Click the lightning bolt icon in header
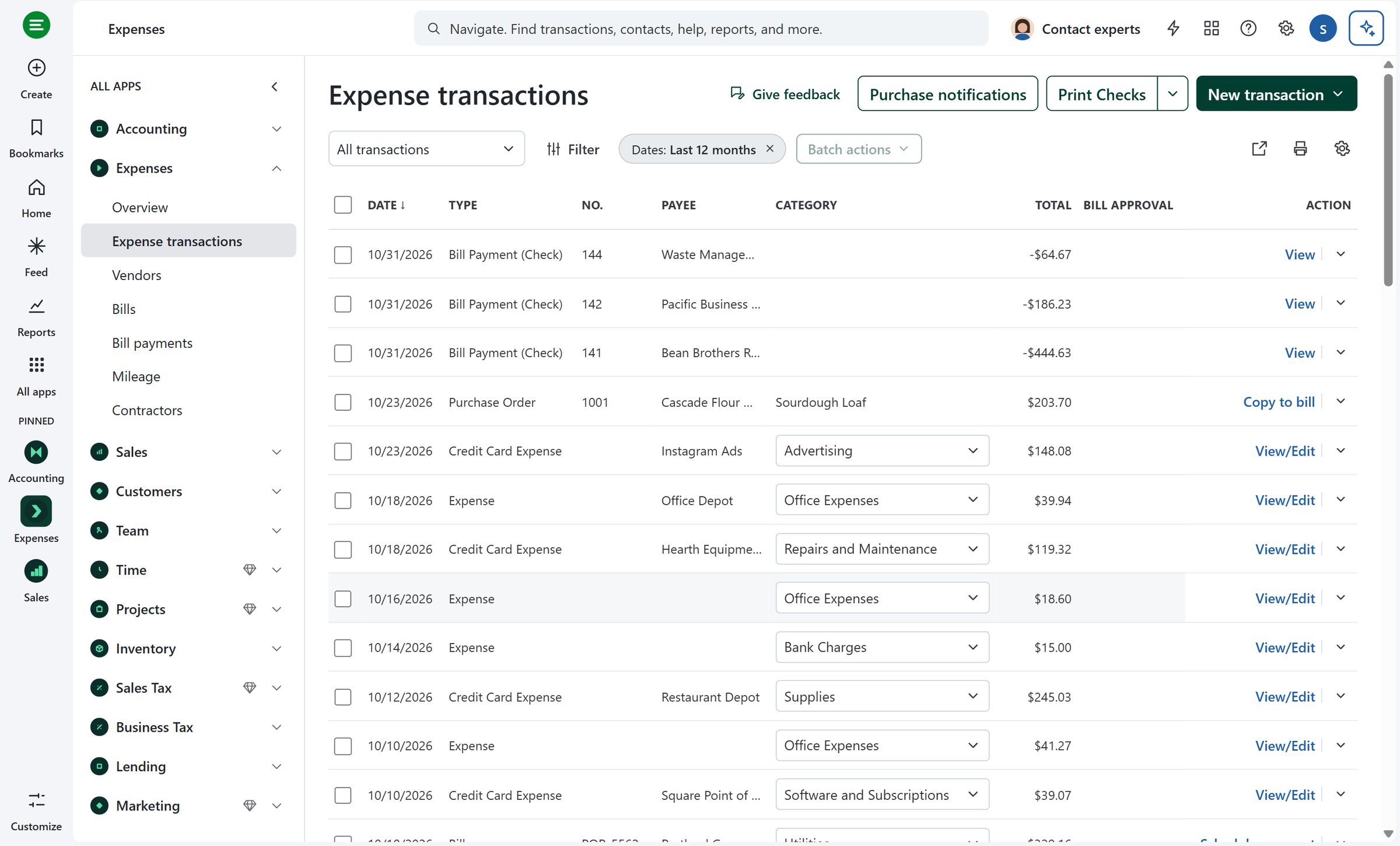The height and width of the screenshot is (846, 1400). pos(1173,28)
